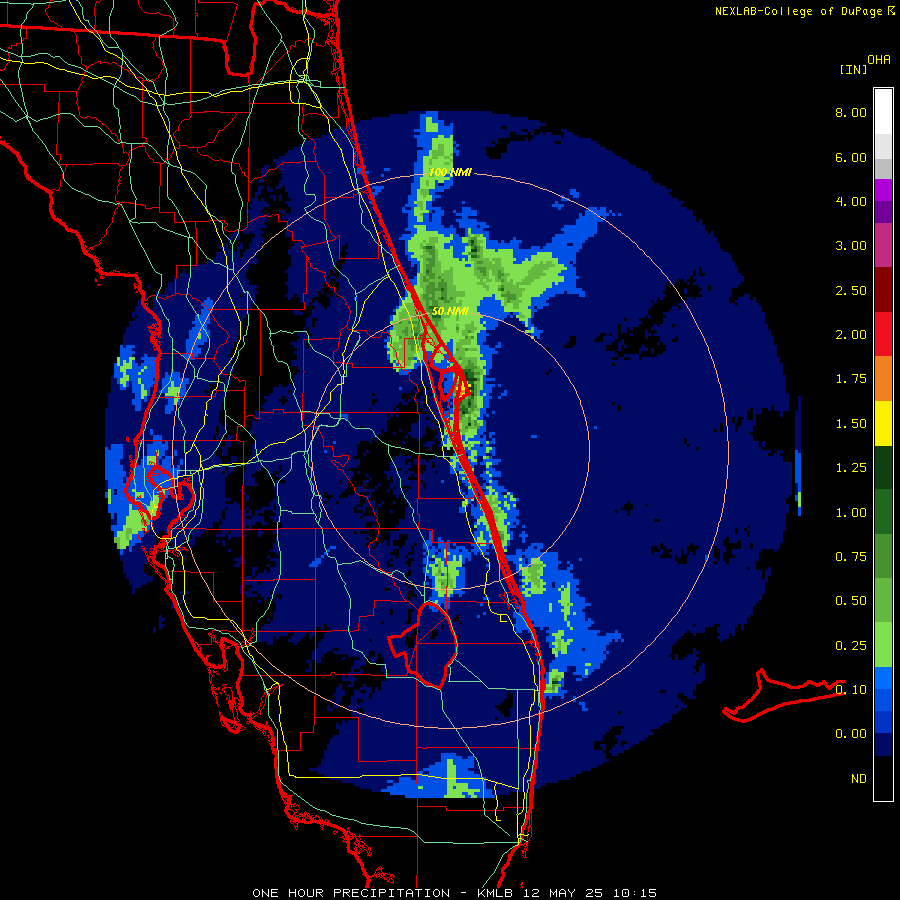Click the Lake Okeechobee outline on map
Viewport: 900px width, 900px height.
pyautogui.click(x=423, y=645)
